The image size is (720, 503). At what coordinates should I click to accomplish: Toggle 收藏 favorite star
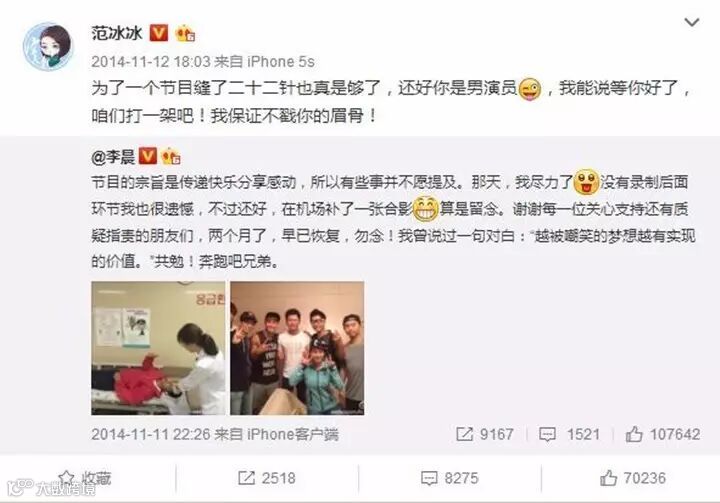[x=85, y=478]
